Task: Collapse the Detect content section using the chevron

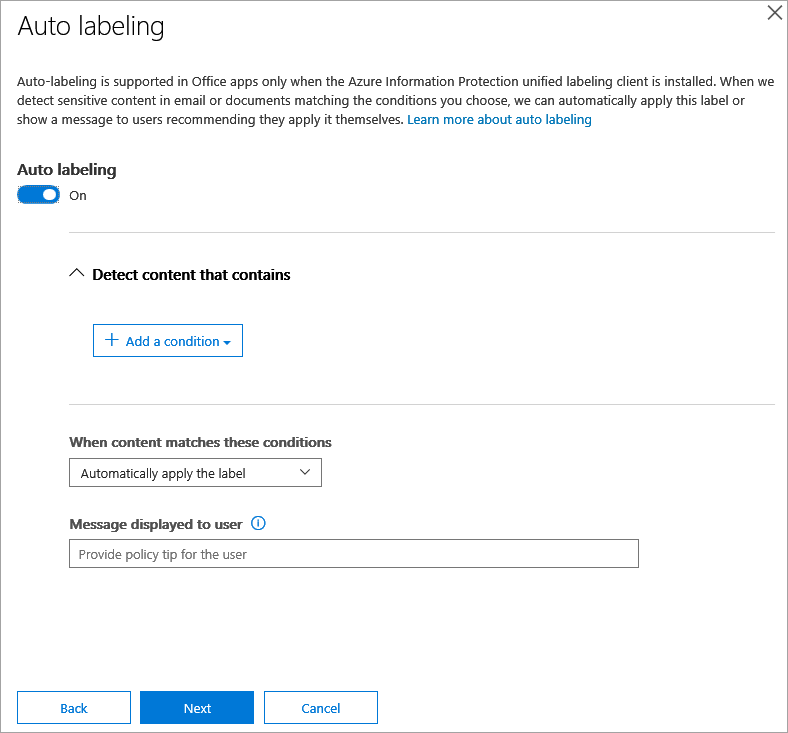Action: pos(76,273)
